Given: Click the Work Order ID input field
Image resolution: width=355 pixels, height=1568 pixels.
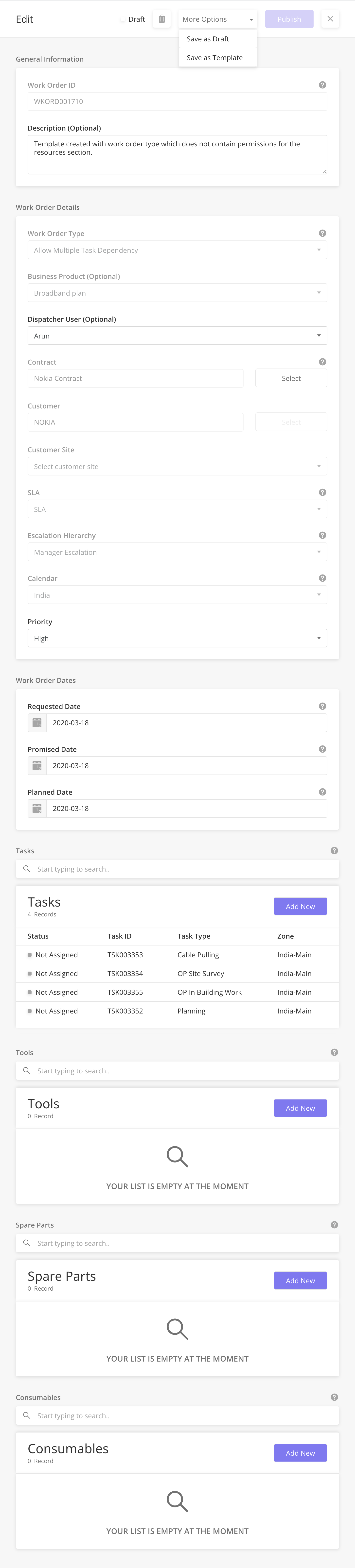Looking at the screenshot, I should point(177,102).
